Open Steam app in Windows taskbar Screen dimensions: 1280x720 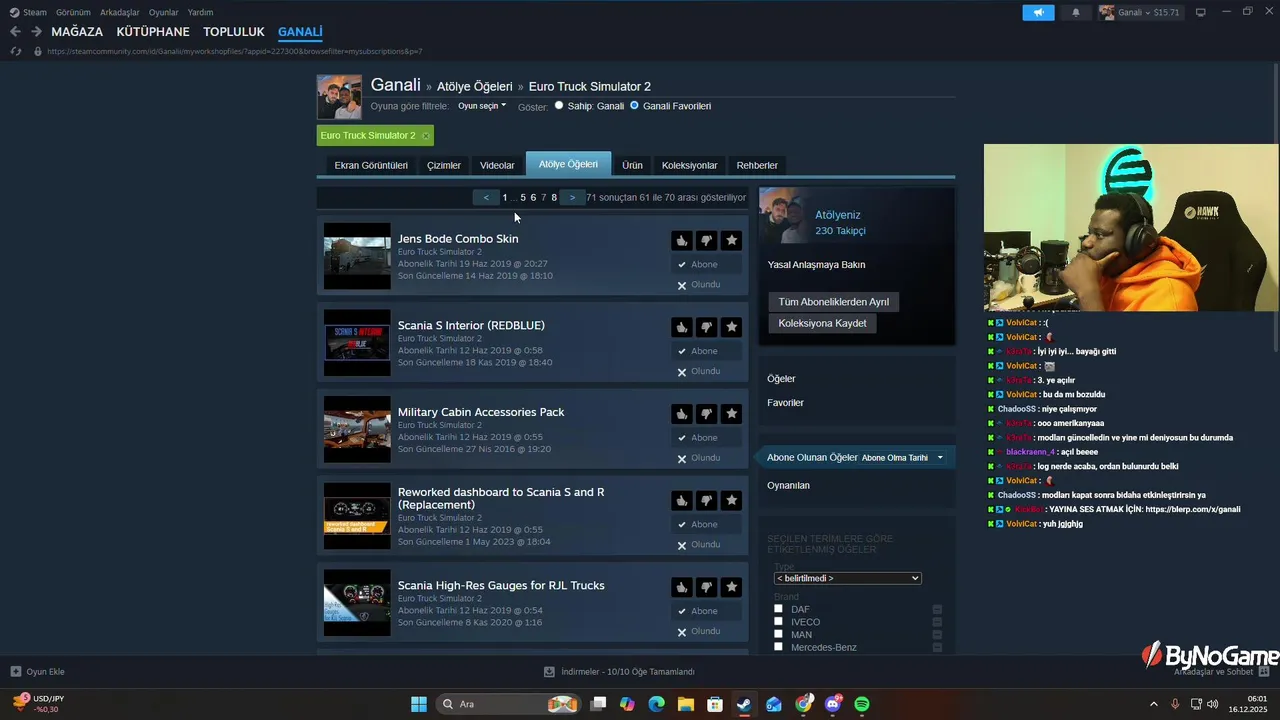click(x=744, y=704)
